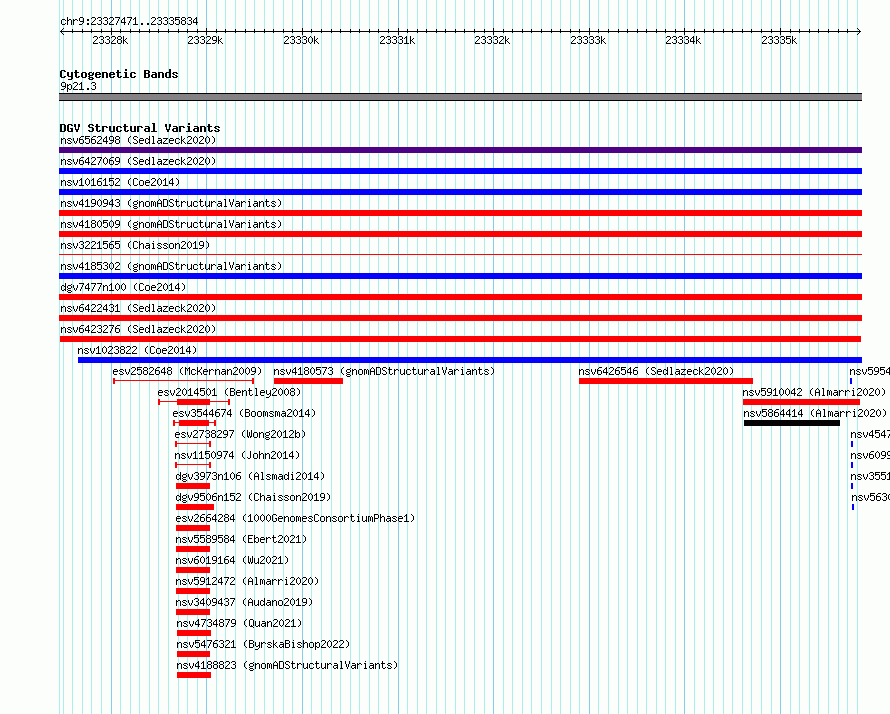Open variant nsv3221565 (Chaisson2019)

[x=135, y=245]
